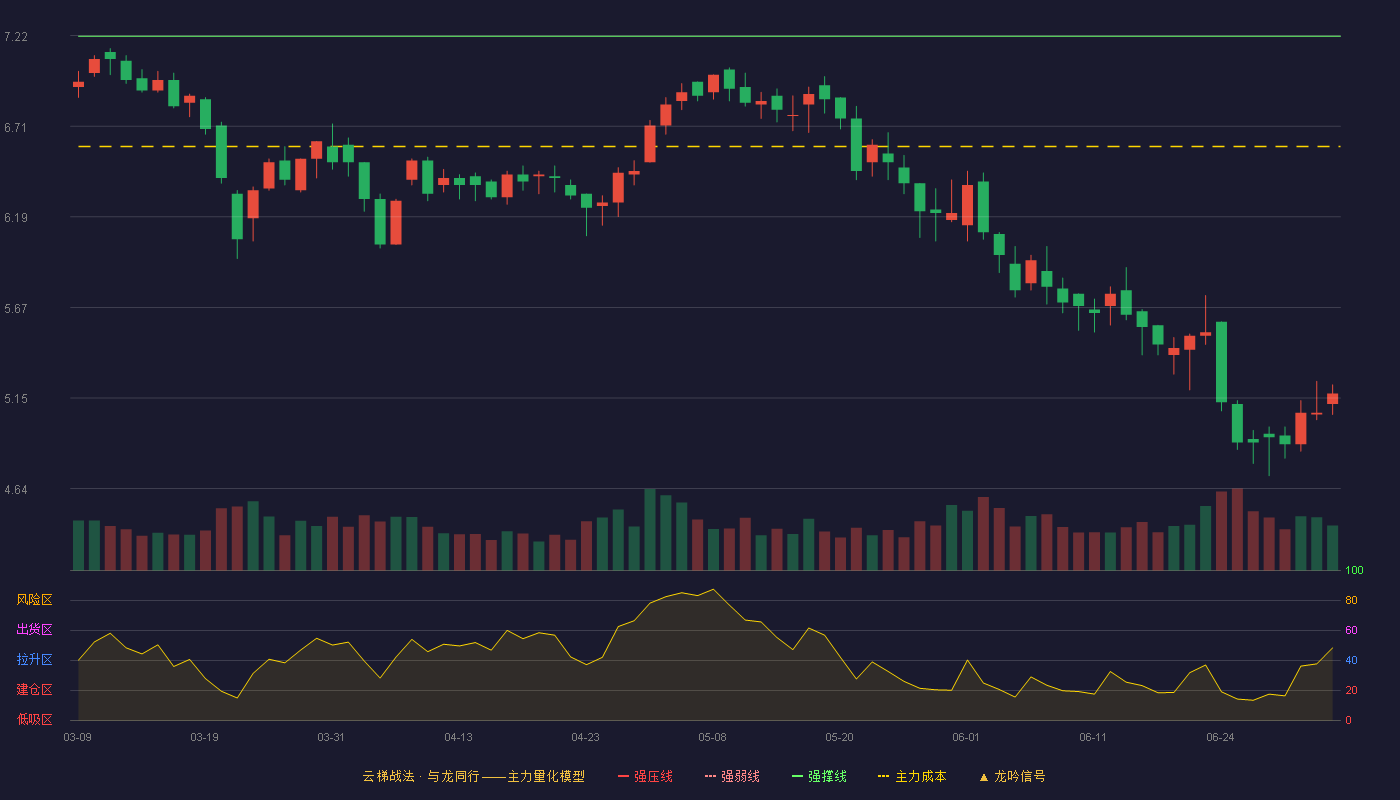Click the 06-24 date label
The width and height of the screenshot is (1400, 800).
pyautogui.click(x=1220, y=737)
